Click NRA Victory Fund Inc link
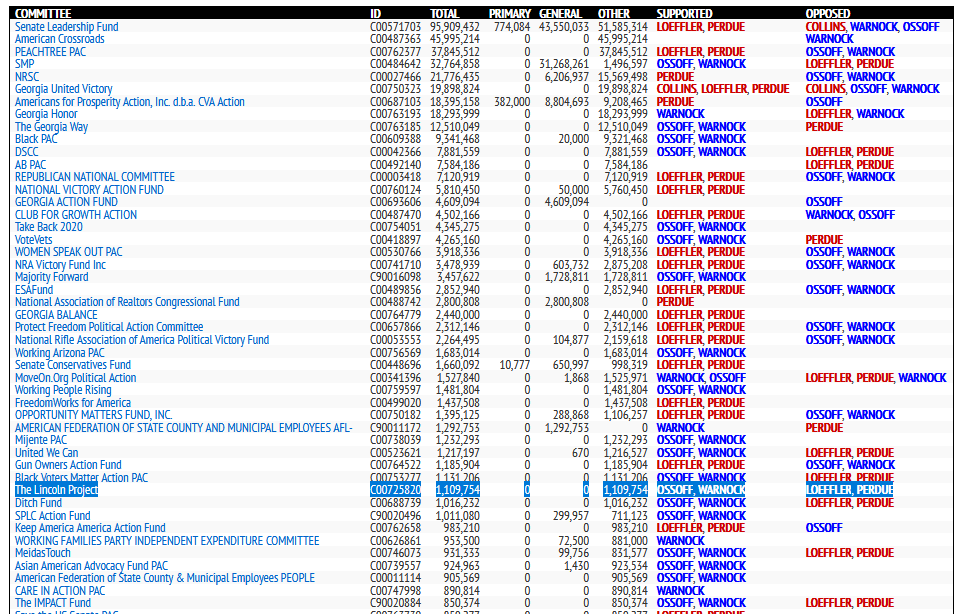Viewport: 959px width, 614px height. [60, 265]
